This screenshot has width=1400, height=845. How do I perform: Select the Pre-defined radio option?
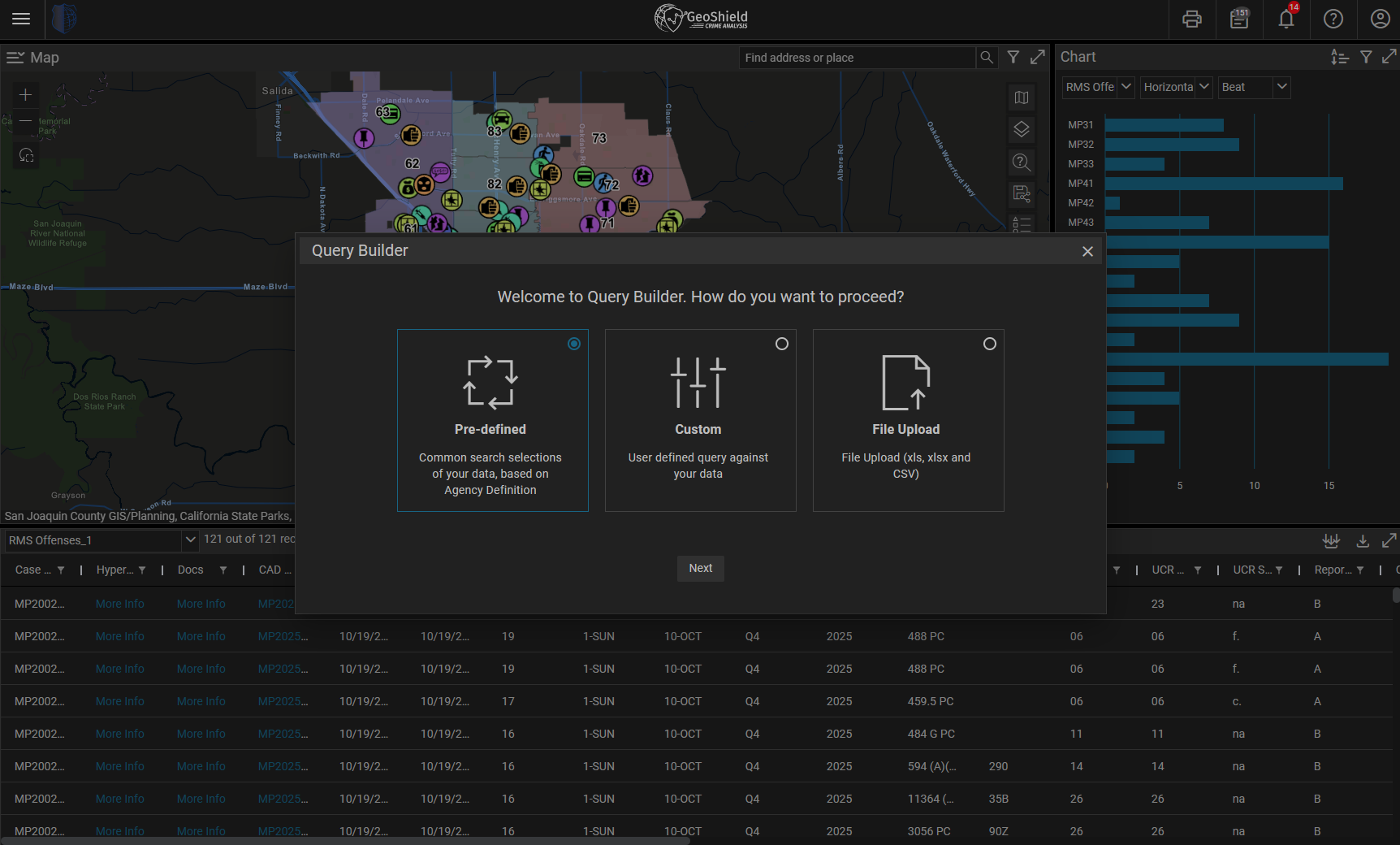coord(574,344)
